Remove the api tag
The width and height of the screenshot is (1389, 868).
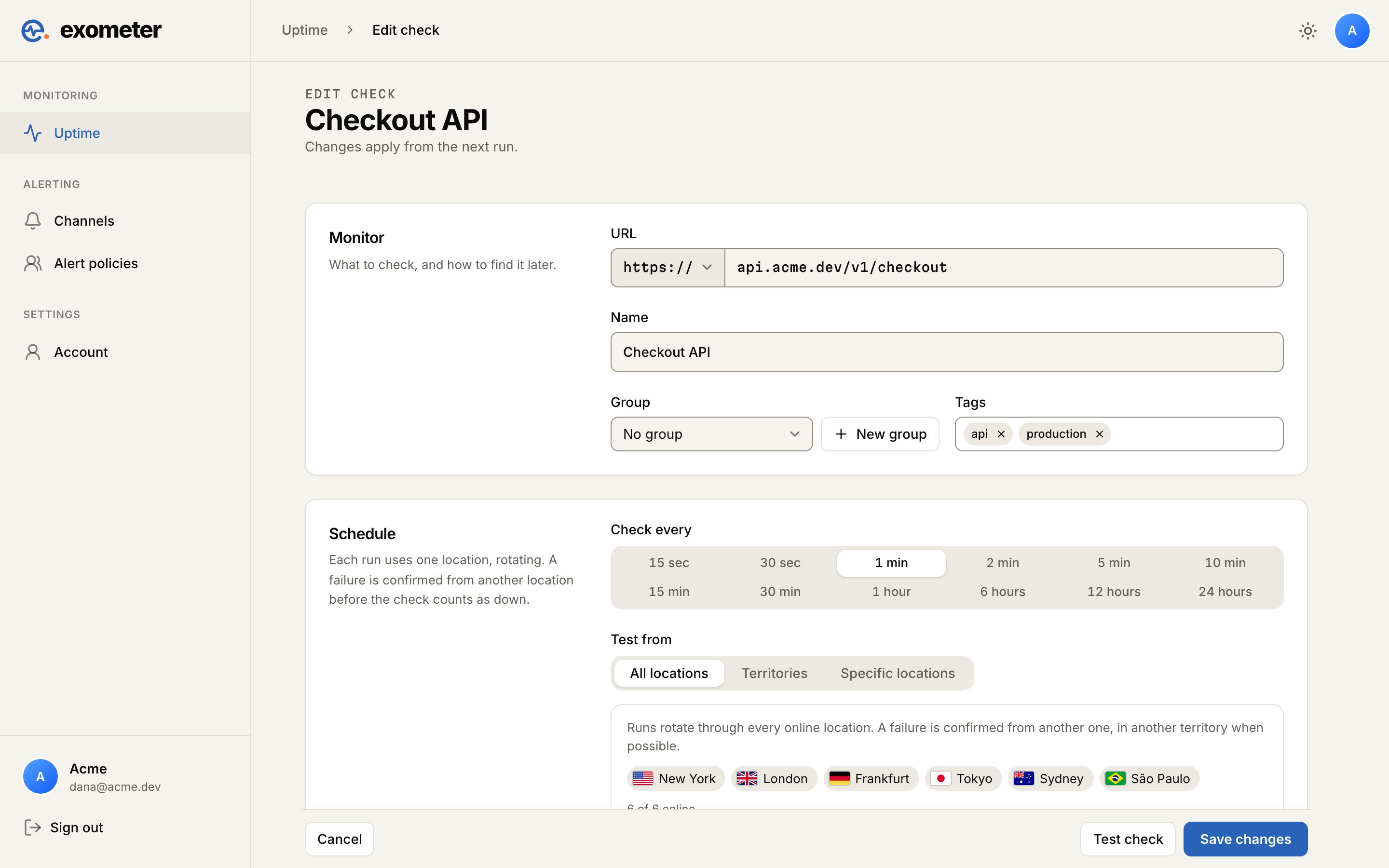point(1001,434)
